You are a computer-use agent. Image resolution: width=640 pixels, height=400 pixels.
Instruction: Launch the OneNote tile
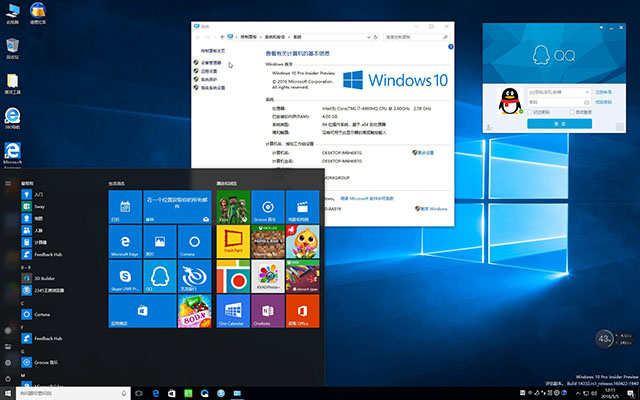[x=267, y=310]
